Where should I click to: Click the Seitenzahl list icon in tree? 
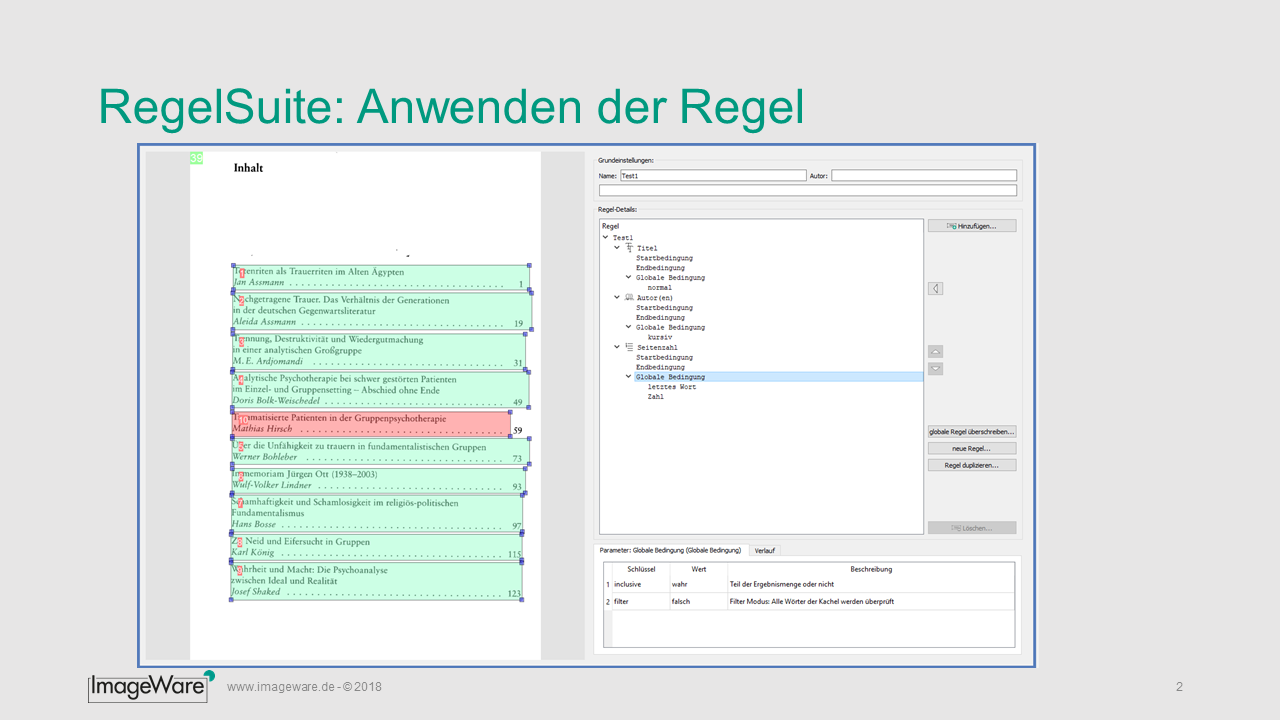pos(629,347)
